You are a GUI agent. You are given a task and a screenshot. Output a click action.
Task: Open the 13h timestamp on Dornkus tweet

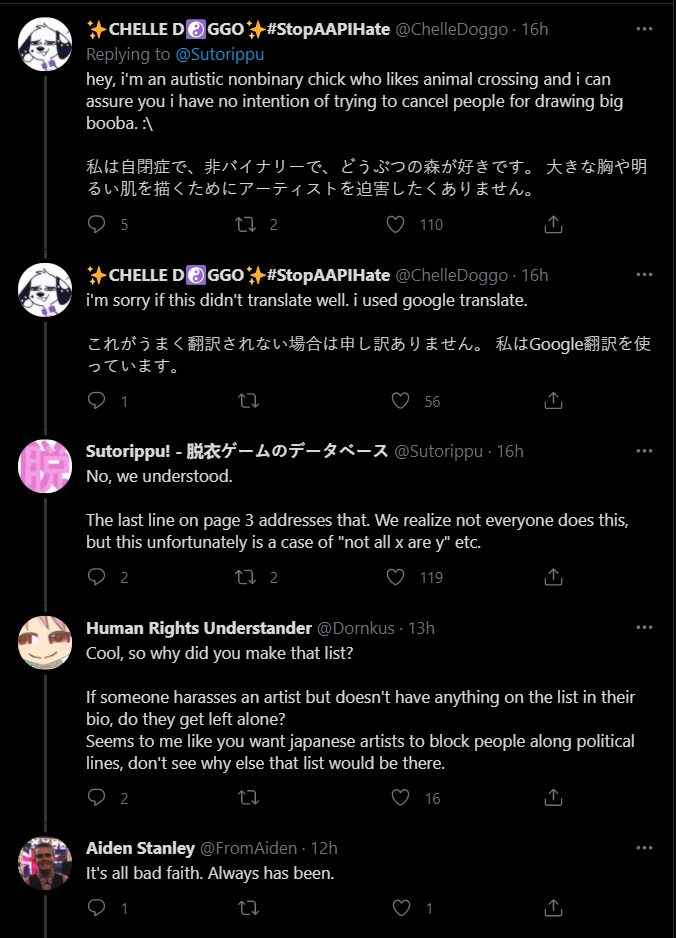(x=421, y=628)
